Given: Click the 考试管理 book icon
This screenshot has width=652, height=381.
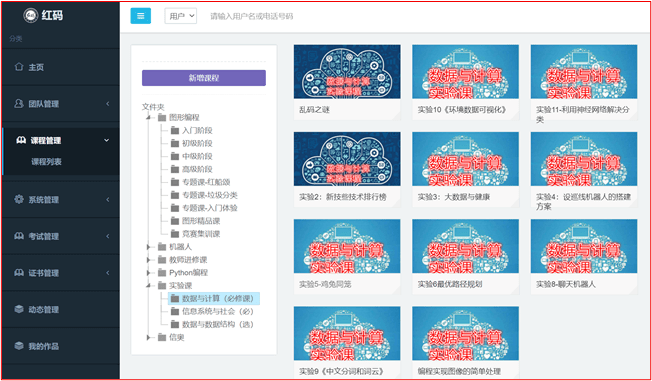Looking at the screenshot, I should click(x=19, y=236).
